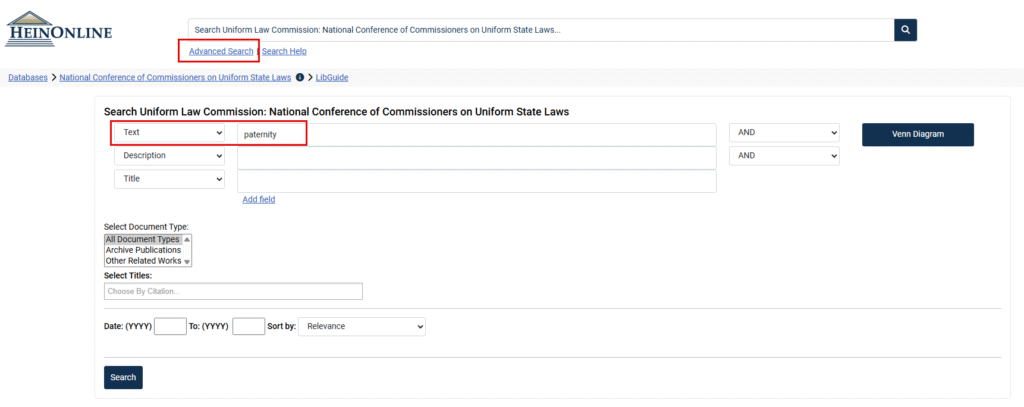Click the Choose By Citation input field
The width and height of the screenshot is (1024, 407).
[x=233, y=291]
